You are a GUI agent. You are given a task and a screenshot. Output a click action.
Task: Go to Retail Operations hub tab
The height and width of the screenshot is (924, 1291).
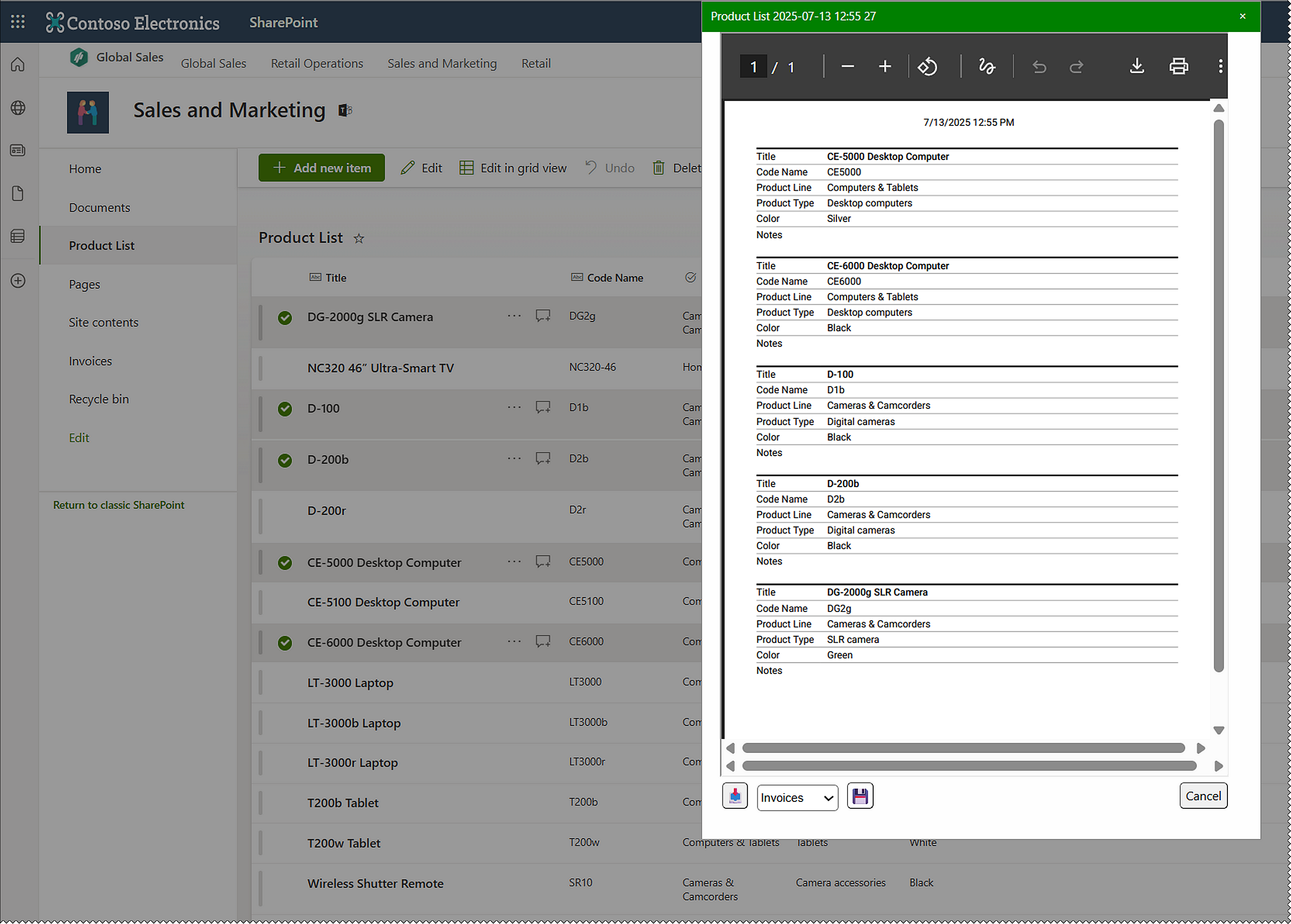317,63
